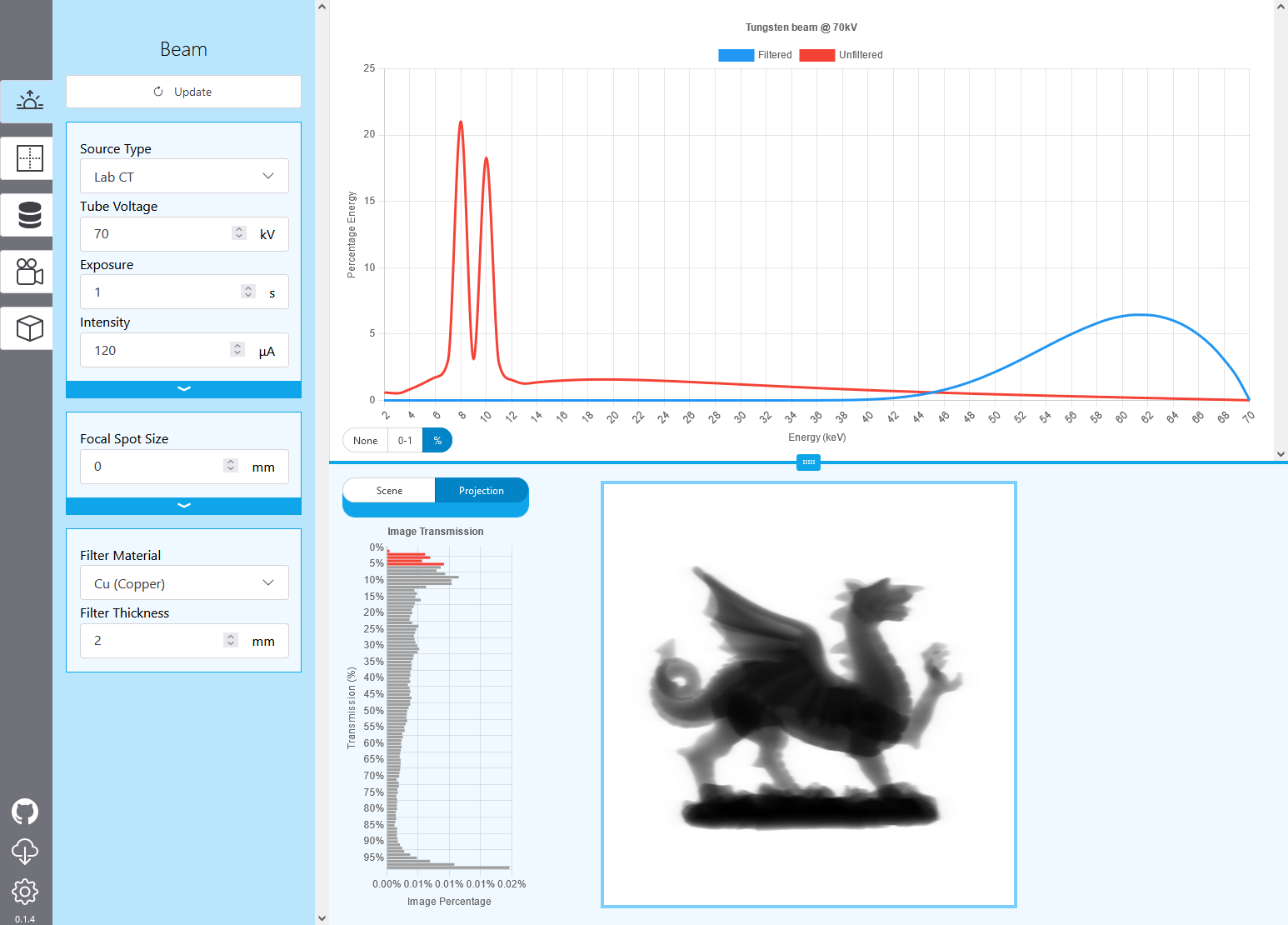Click the sidebar scroll up arrow
This screenshot has width=1288, height=925.
[x=322, y=7]
